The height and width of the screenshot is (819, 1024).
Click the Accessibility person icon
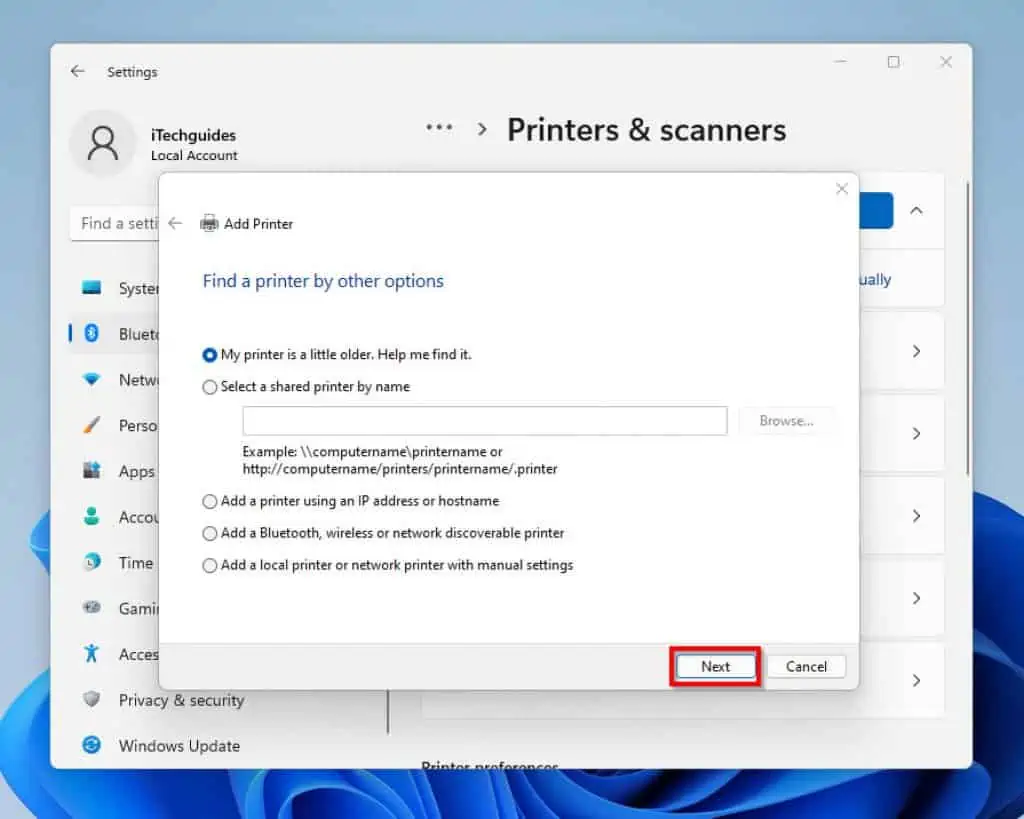pos(91,654)
